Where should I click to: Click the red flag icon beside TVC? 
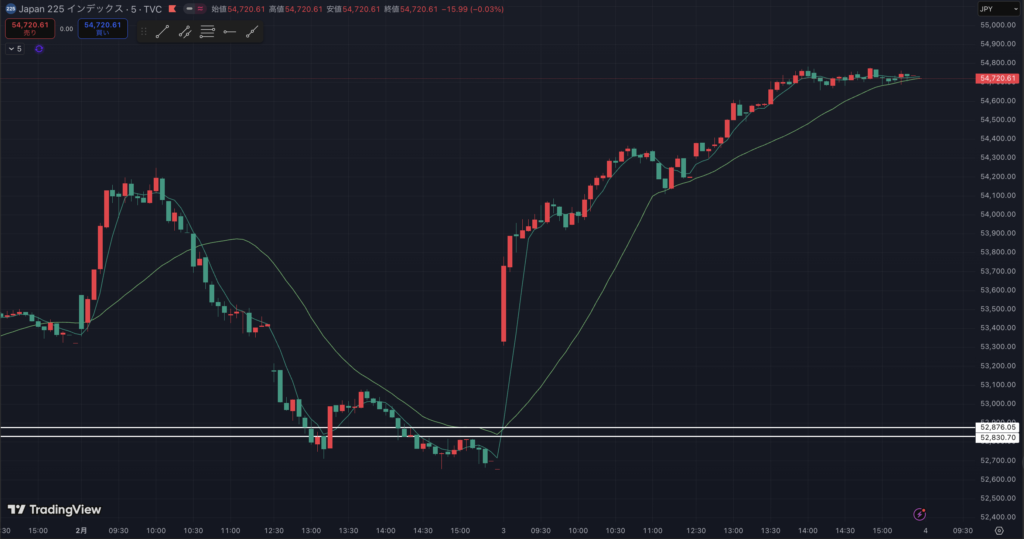click(172, 9)
